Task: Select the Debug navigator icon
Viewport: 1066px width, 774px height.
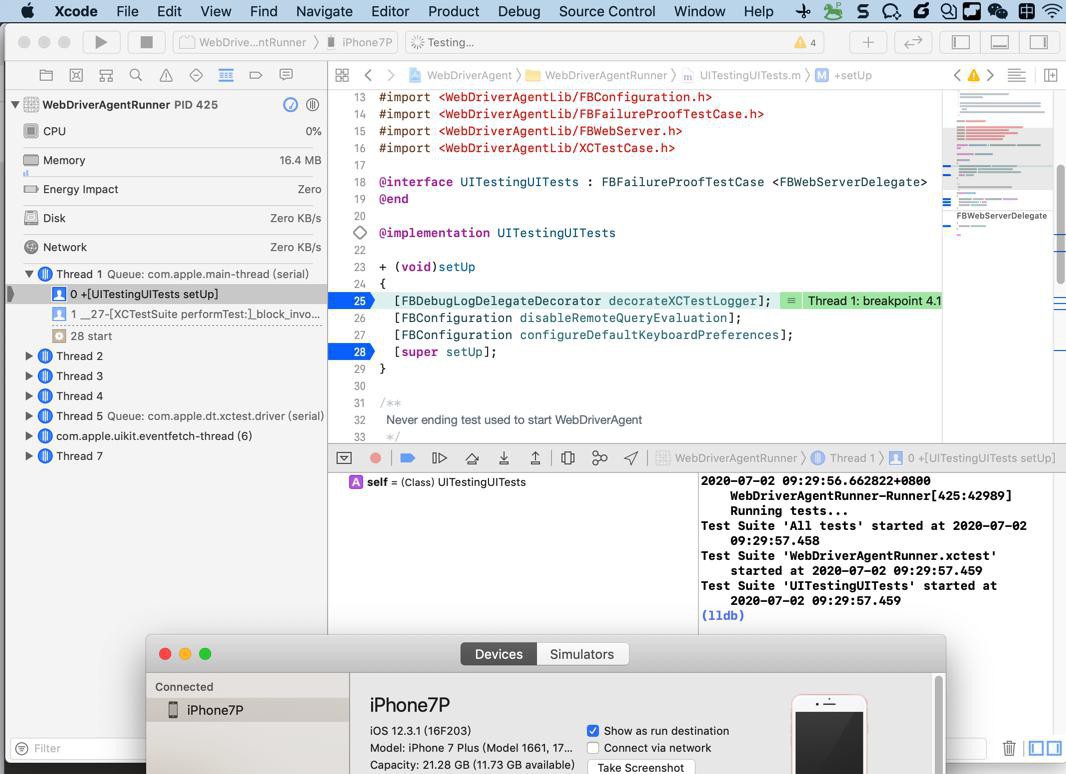Action: point(226,75)
